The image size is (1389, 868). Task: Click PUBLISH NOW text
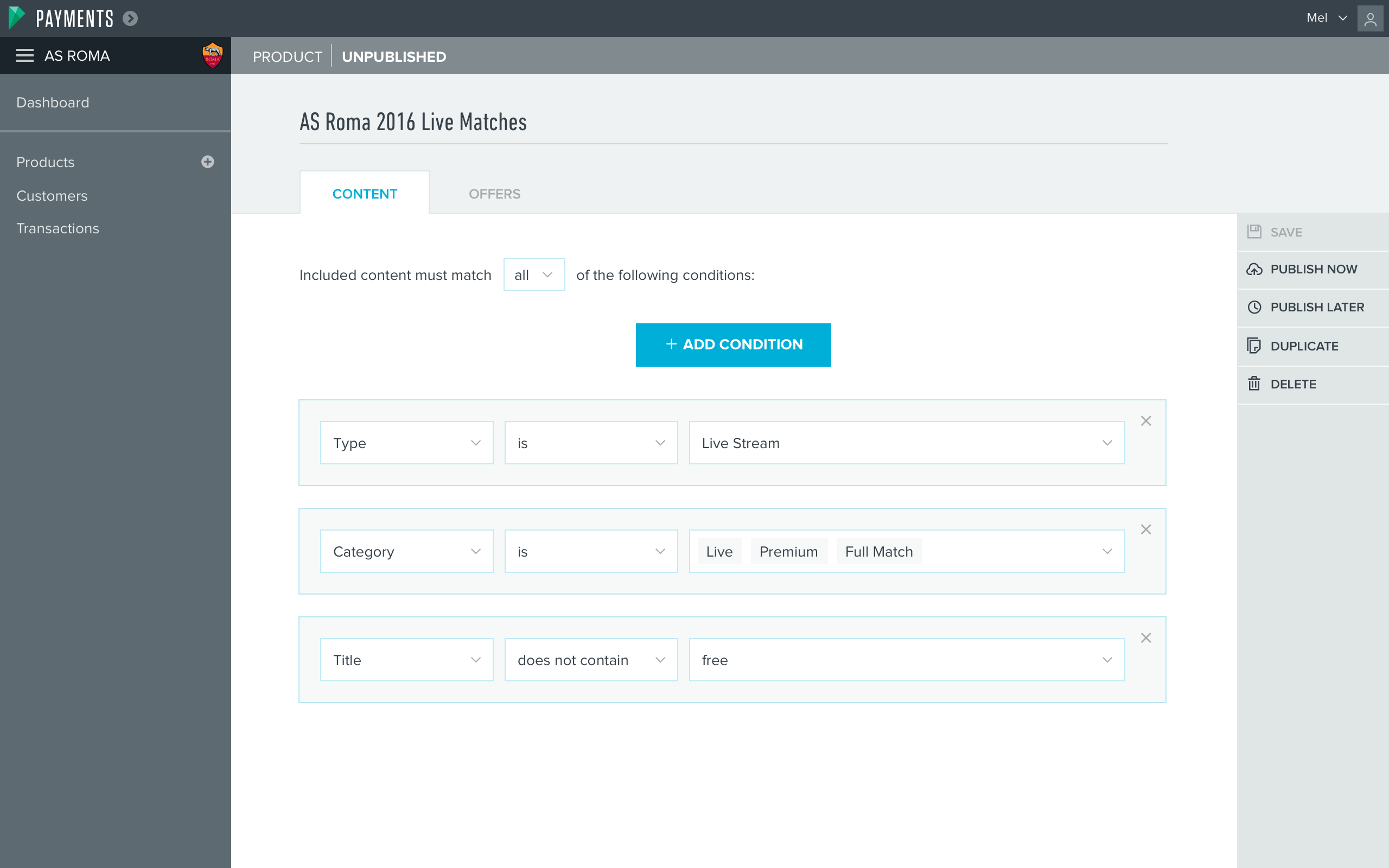tap(1313, 269)
